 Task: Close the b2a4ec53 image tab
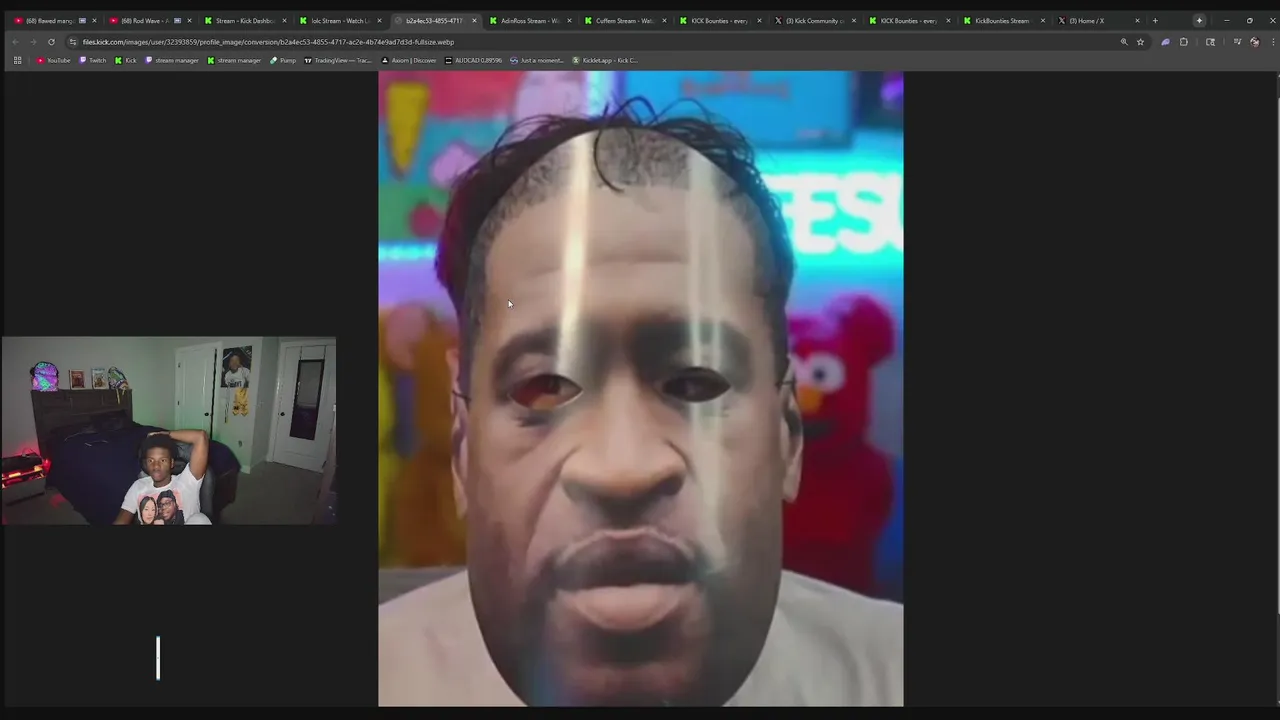[474, 20]
